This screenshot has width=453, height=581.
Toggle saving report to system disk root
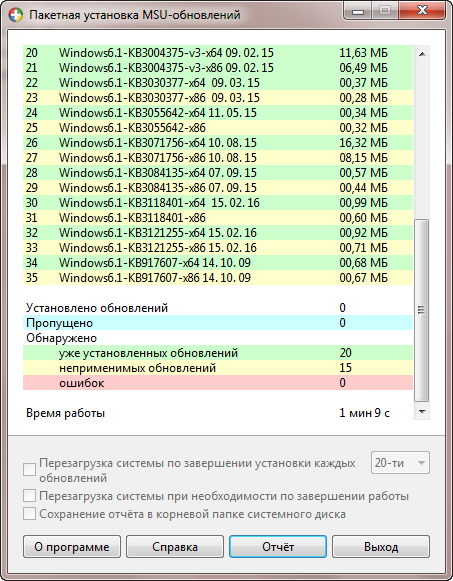tap(29, 514)
